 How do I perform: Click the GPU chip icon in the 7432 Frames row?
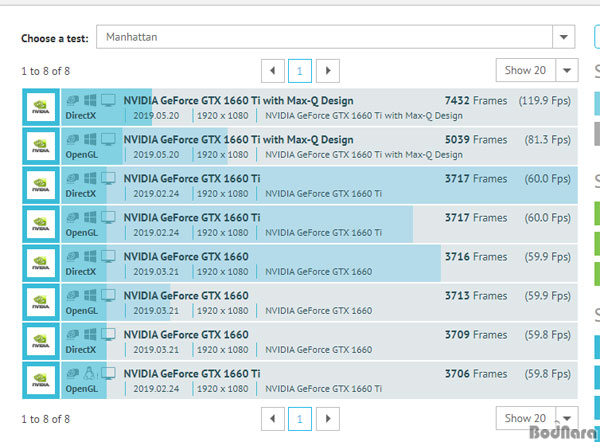73,100
